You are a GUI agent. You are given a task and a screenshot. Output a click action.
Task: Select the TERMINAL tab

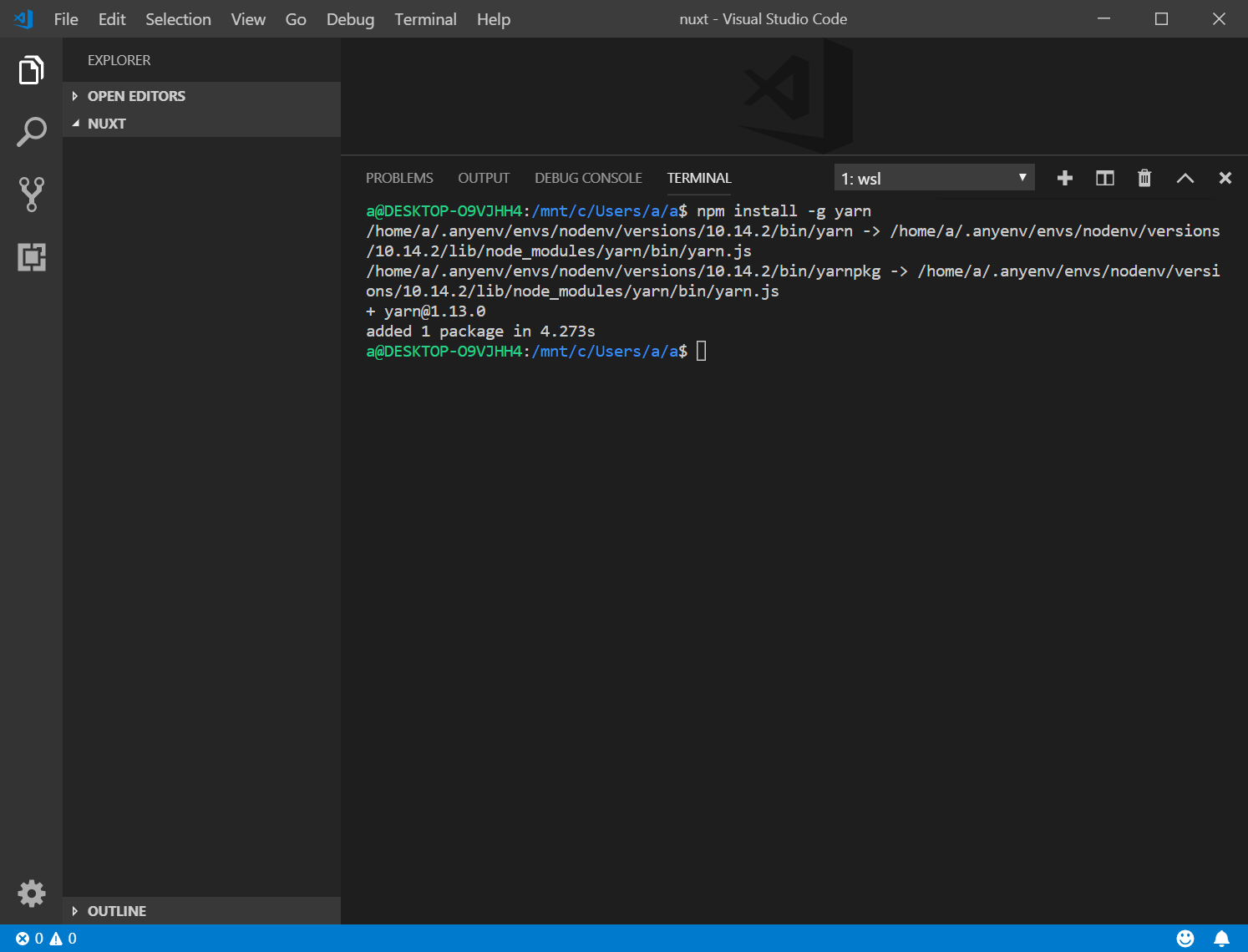[x=699, y=178]
